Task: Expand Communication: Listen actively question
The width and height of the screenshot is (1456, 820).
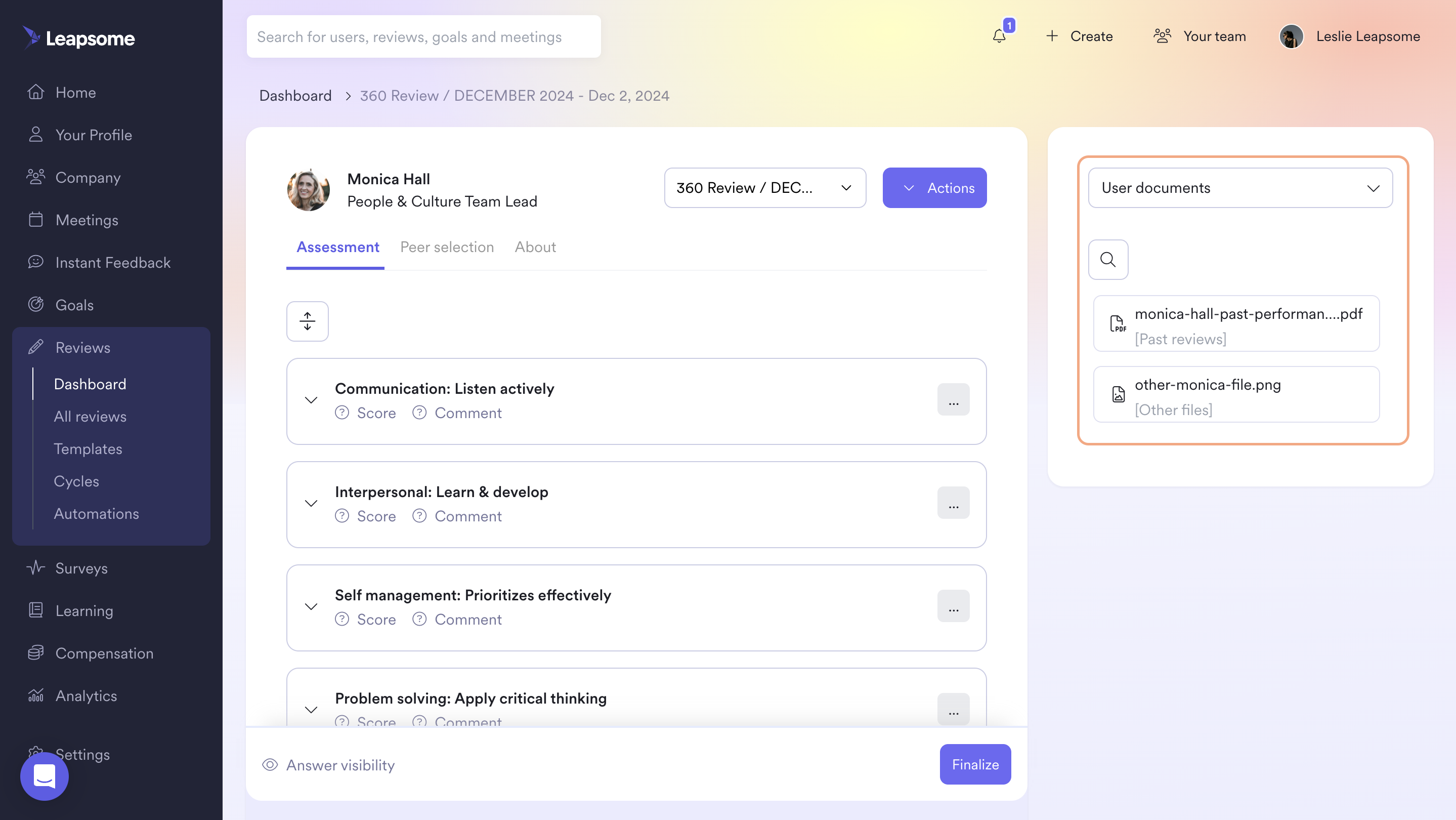Action: tap(311, 400)
